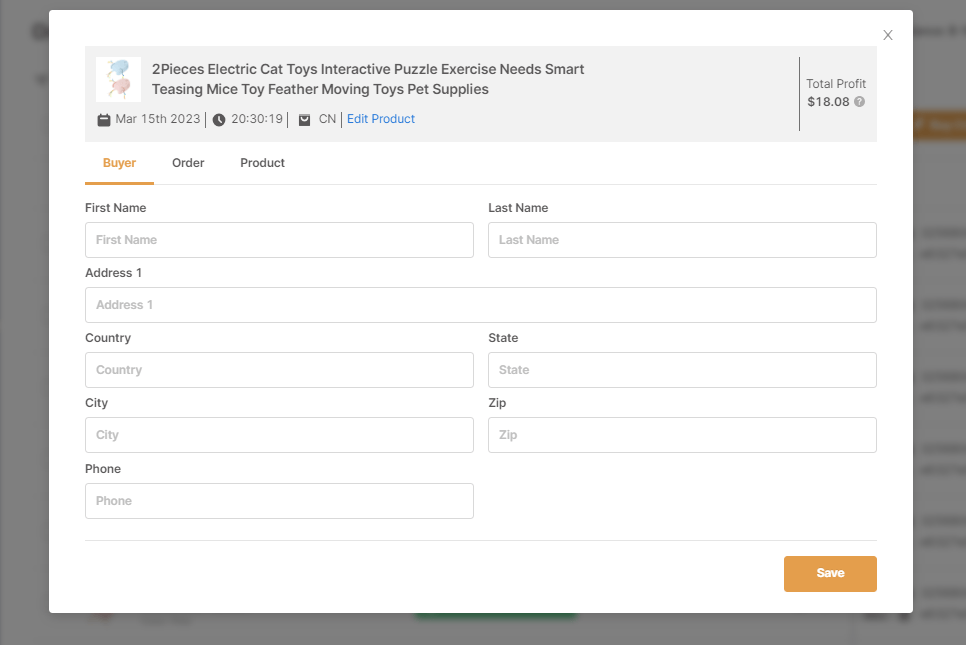Click the calendar icon beside Mar 15th 2023

pos(104,119)
